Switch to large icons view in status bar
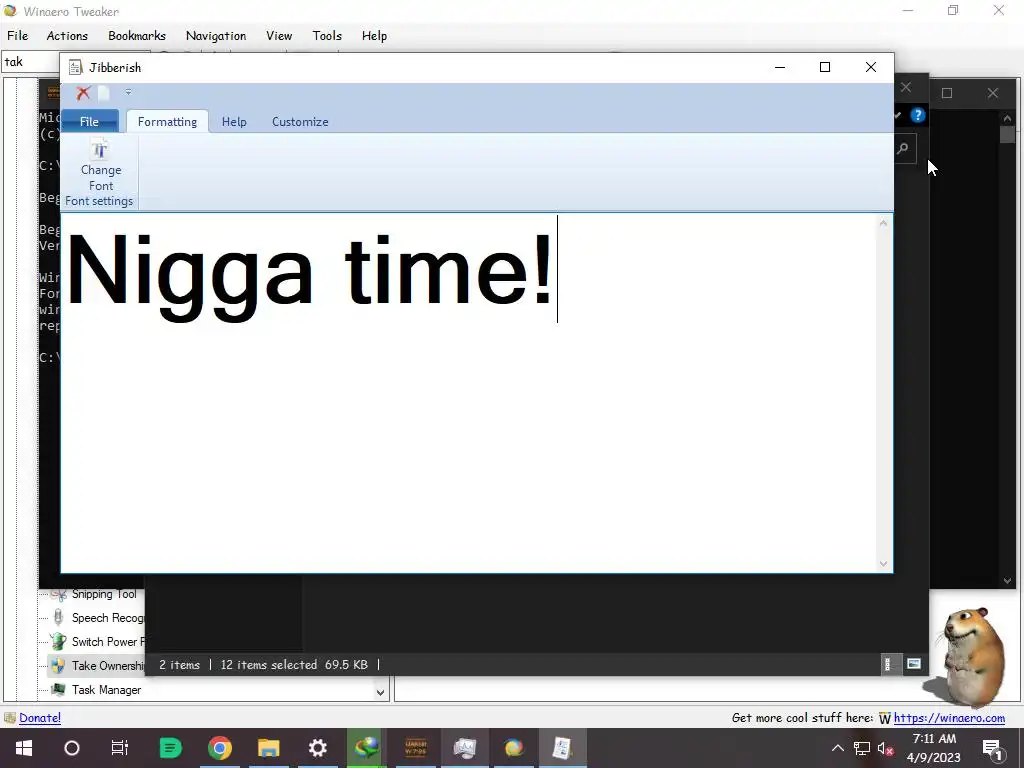The image size is (1024, 768). click(914, 664)
